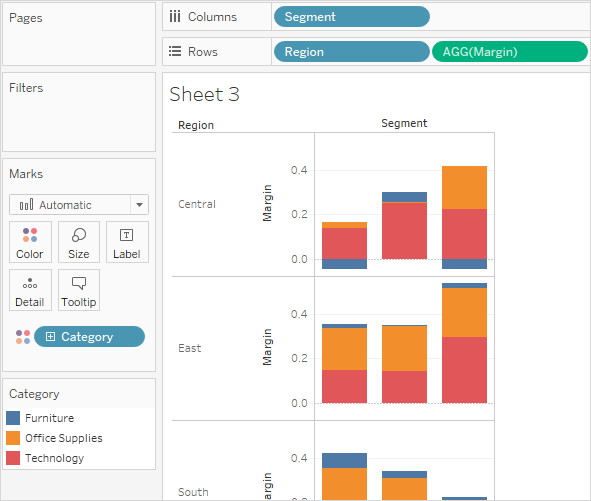Click the South region row label
591x501 pixels.
[x=193, y=492]
